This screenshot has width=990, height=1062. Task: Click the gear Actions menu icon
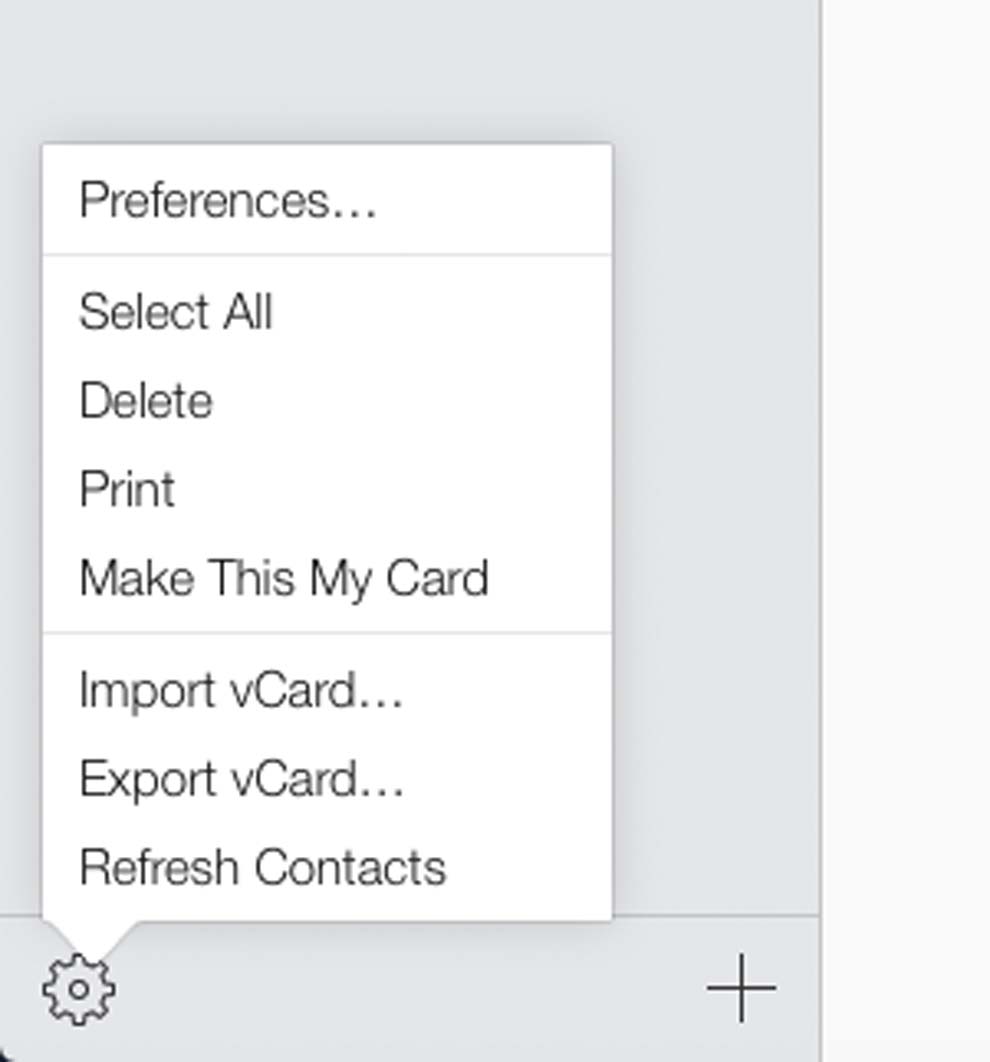tap(79, 989)
